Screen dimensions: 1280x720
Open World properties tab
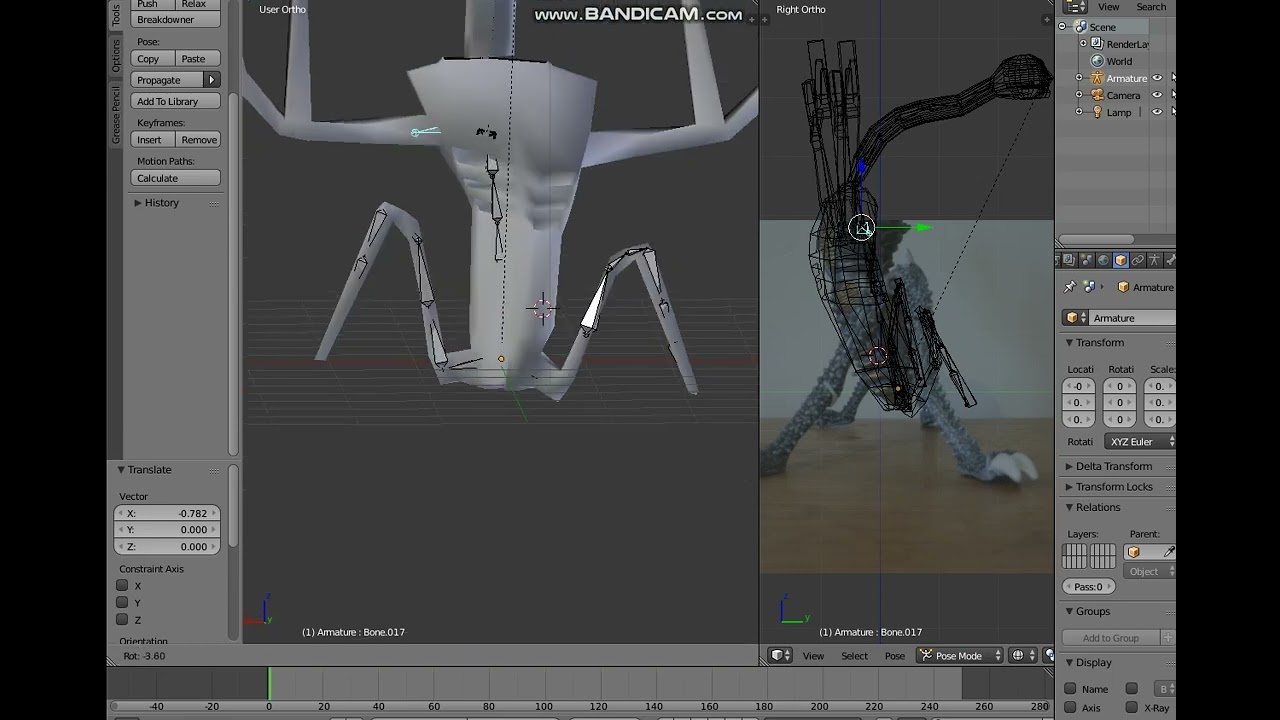coord(1104,260)
